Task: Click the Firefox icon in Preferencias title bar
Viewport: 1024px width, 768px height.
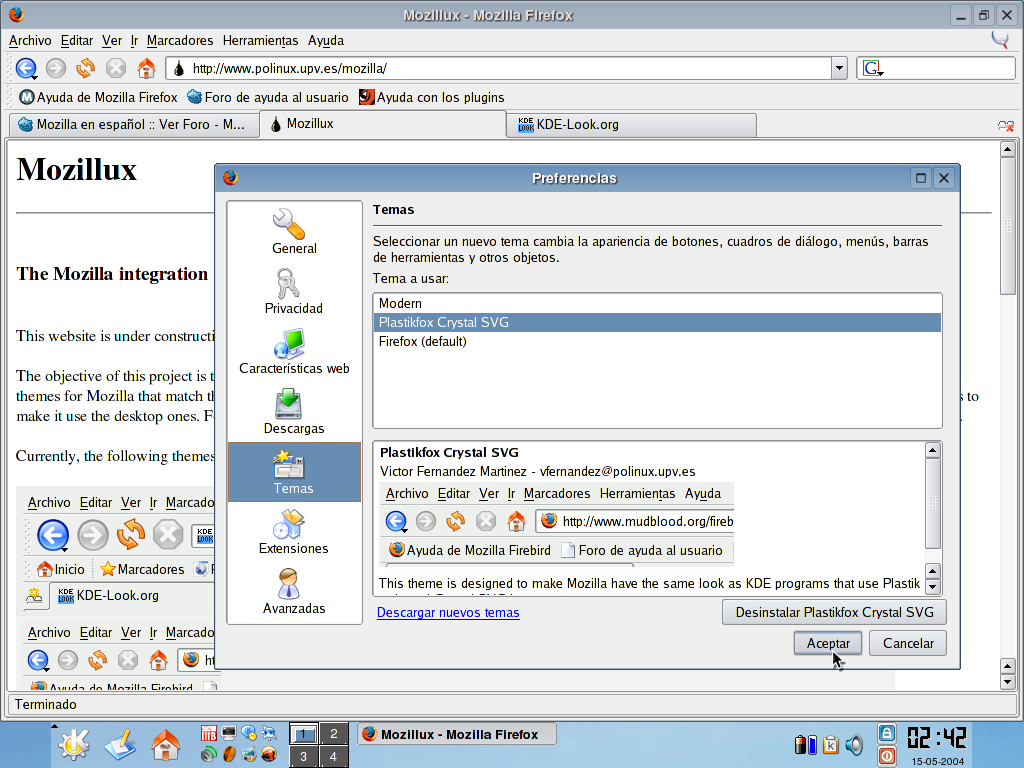Action: tap(231, 178)
